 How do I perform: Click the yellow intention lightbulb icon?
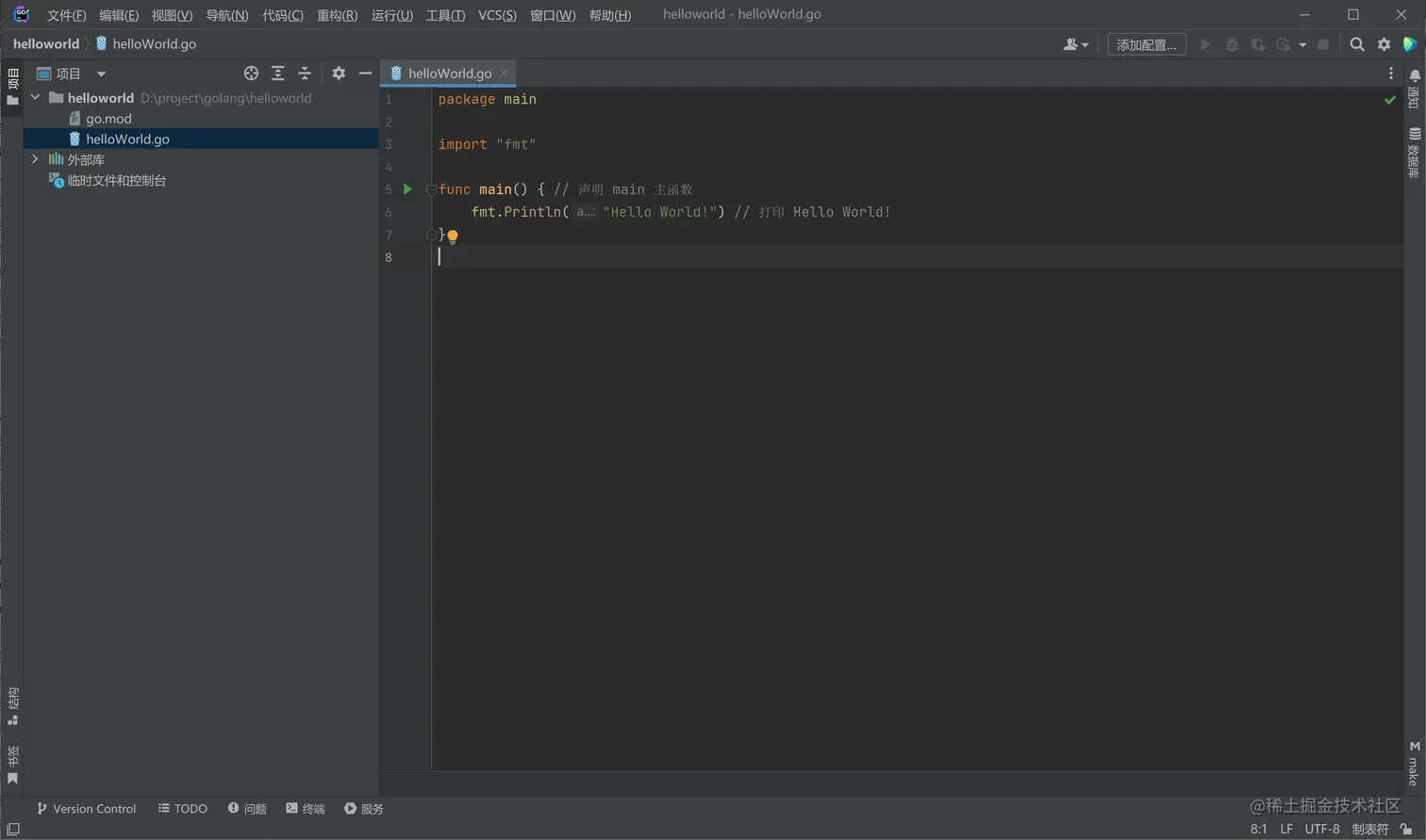453,237
